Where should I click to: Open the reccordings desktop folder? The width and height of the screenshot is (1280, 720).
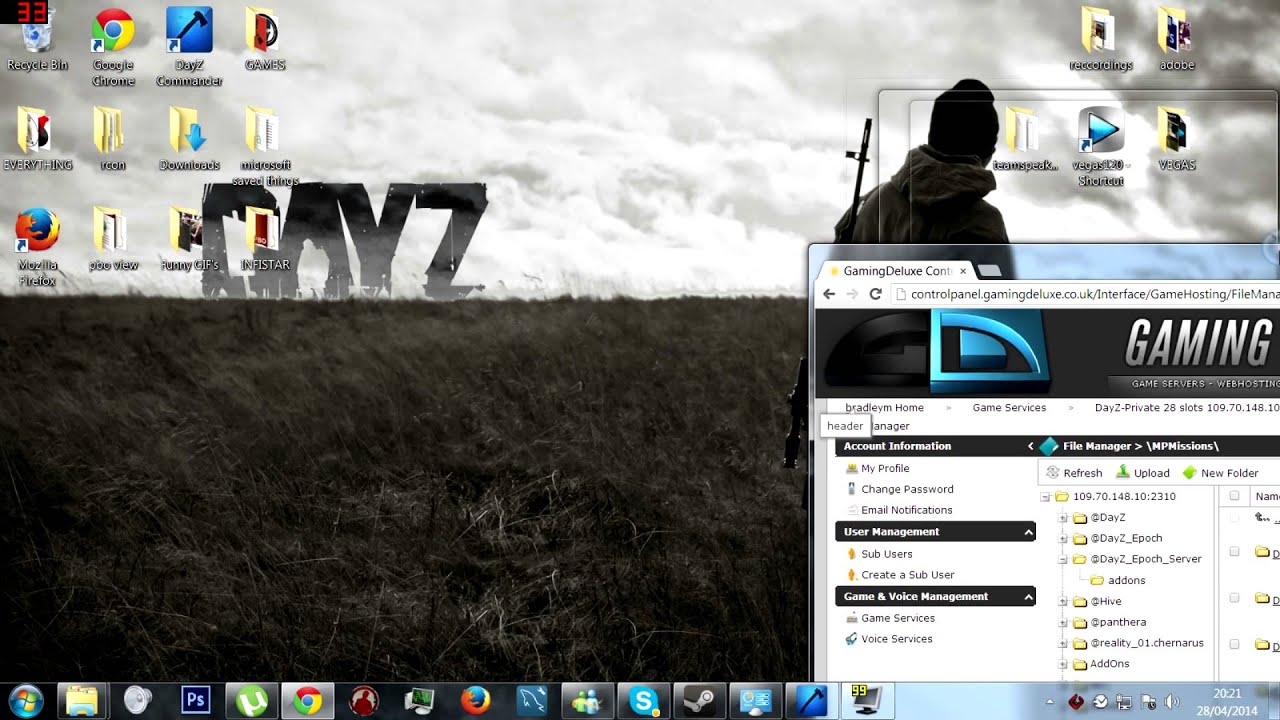click(x=1101, y=40)
